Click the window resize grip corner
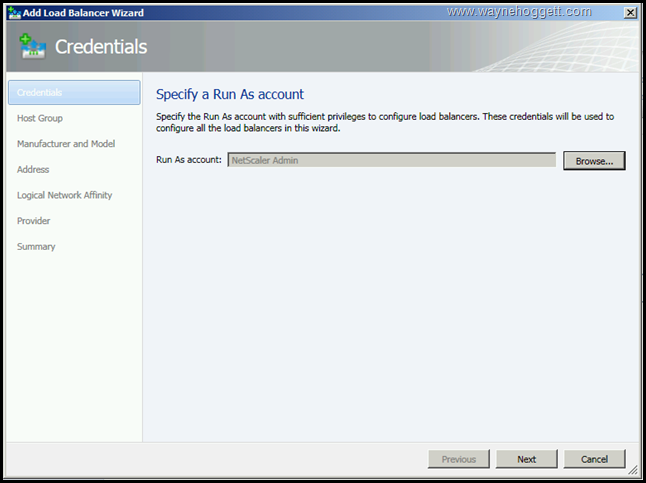The height and width of the screenshot is (483, 646). [633, 469]
